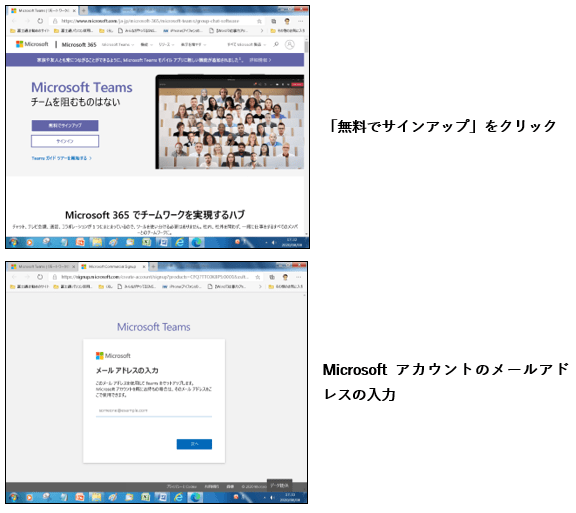Open new tab plus in lower browser

[153, 266]
